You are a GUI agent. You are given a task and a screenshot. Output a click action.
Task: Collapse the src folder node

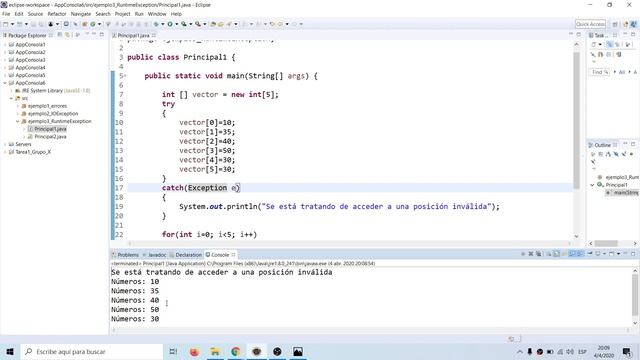[x=11, y=98]
